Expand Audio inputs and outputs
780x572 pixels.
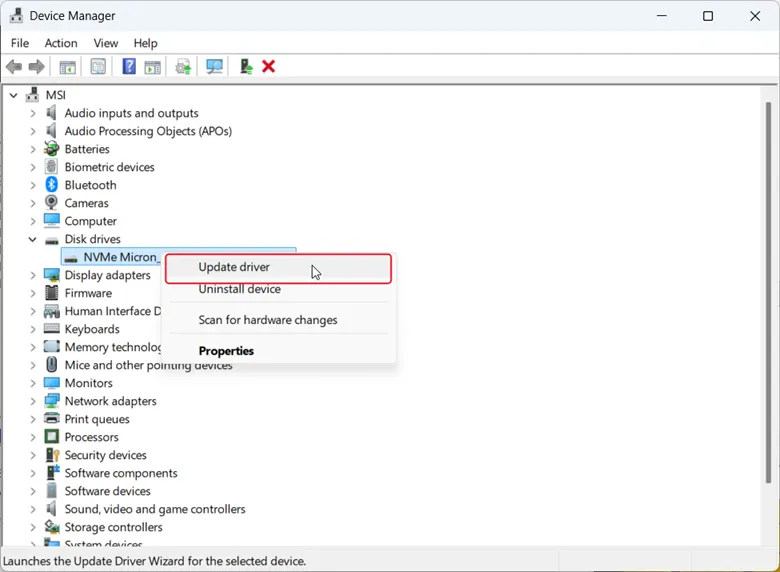point(33,113)
